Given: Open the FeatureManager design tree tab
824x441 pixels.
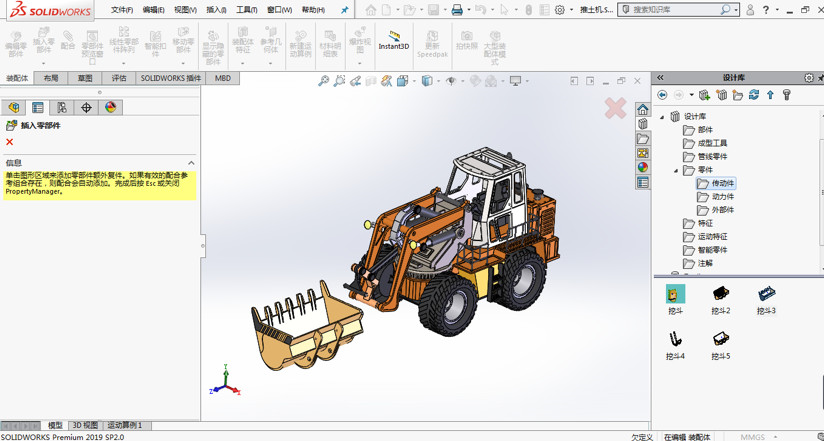Looking at the screenshot, I should [14, 107].
